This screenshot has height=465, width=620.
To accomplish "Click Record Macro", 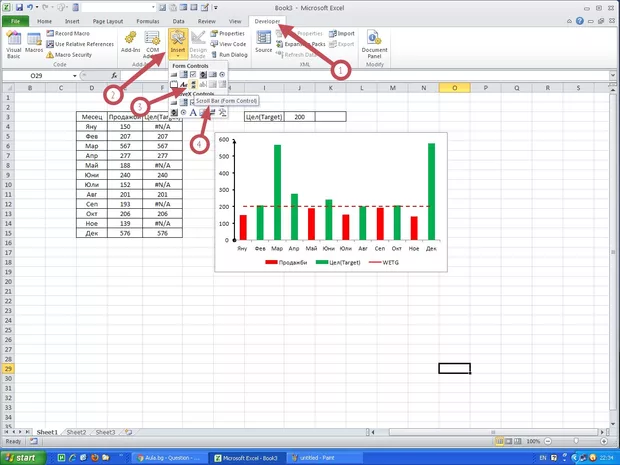I will [68, 34].
